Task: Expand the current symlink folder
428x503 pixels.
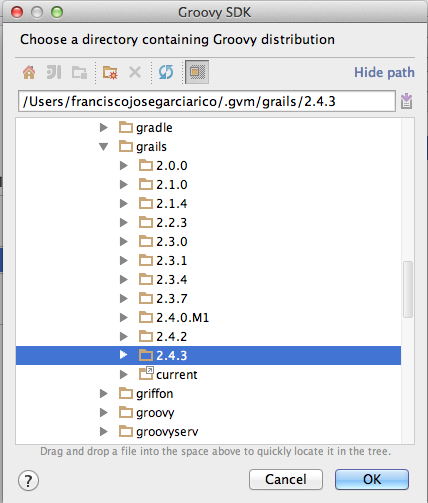Action: click(124, 374)
